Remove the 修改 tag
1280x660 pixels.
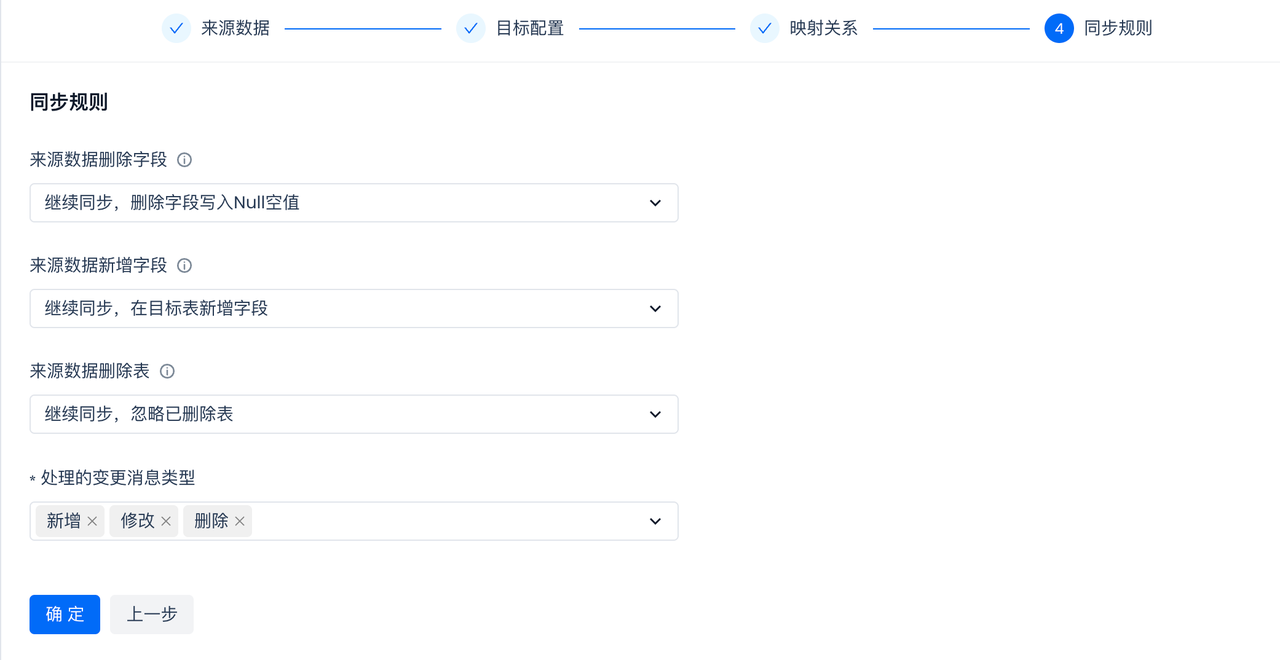click(x=166, y=521)
